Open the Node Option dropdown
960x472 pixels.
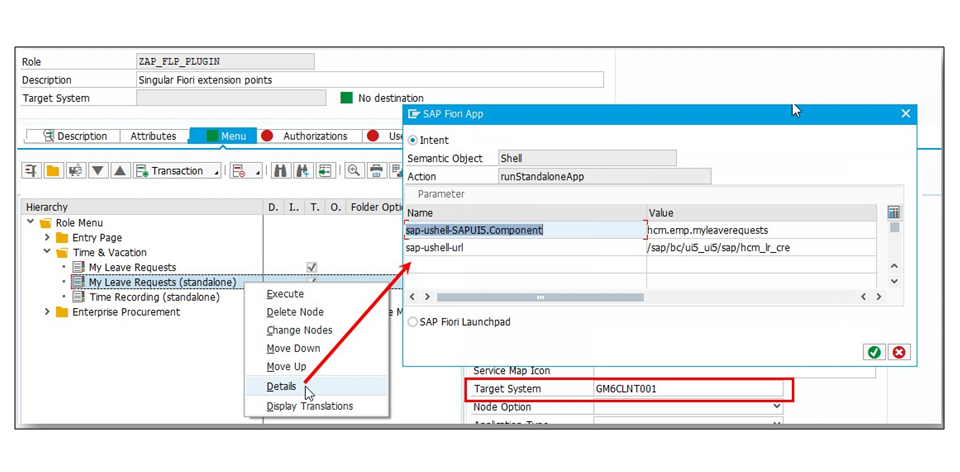point(777,407)
